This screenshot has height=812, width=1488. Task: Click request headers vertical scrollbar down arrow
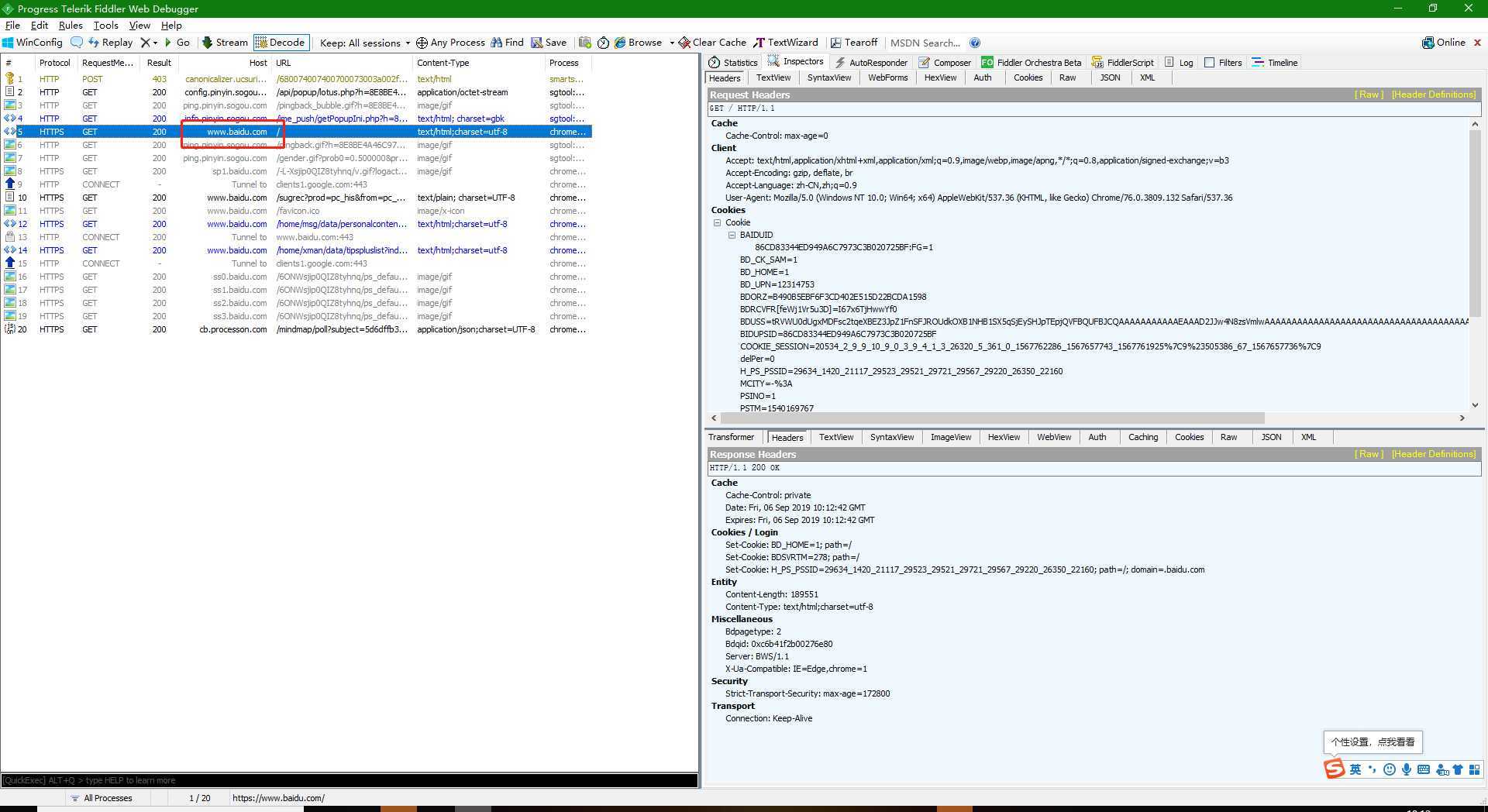[x=1475, y=404]
